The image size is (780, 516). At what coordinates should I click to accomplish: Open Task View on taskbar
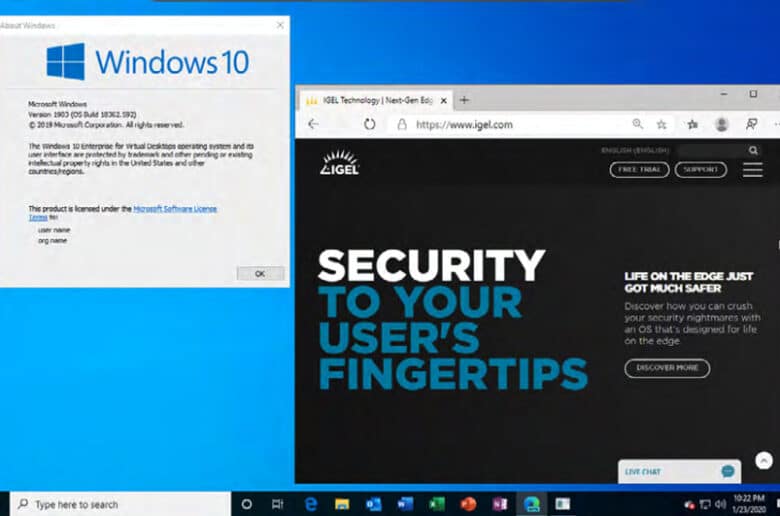tap(278, 504)
